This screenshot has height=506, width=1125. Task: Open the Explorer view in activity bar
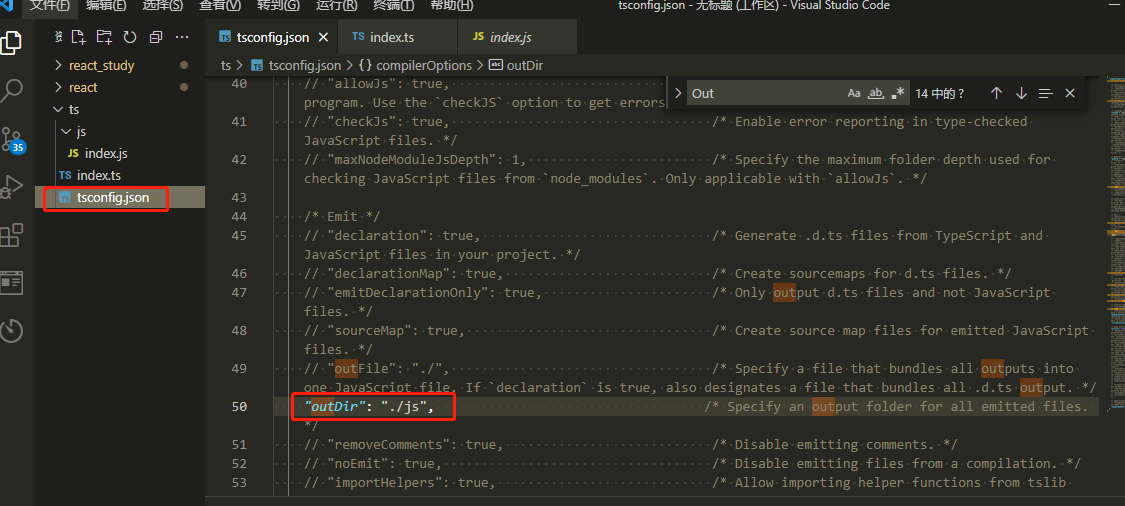11,42
